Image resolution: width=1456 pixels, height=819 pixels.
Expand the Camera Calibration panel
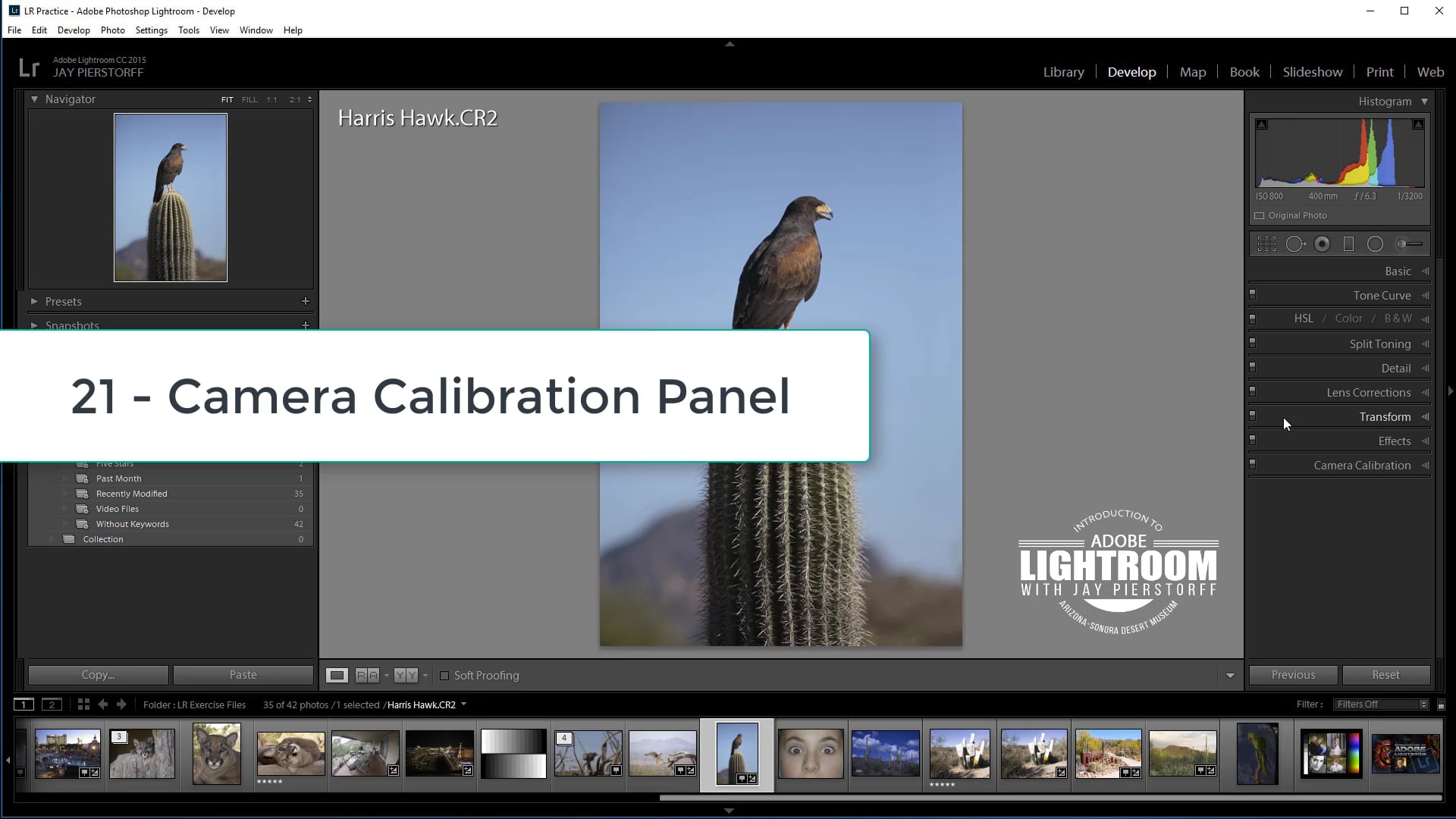[1363, 465]
